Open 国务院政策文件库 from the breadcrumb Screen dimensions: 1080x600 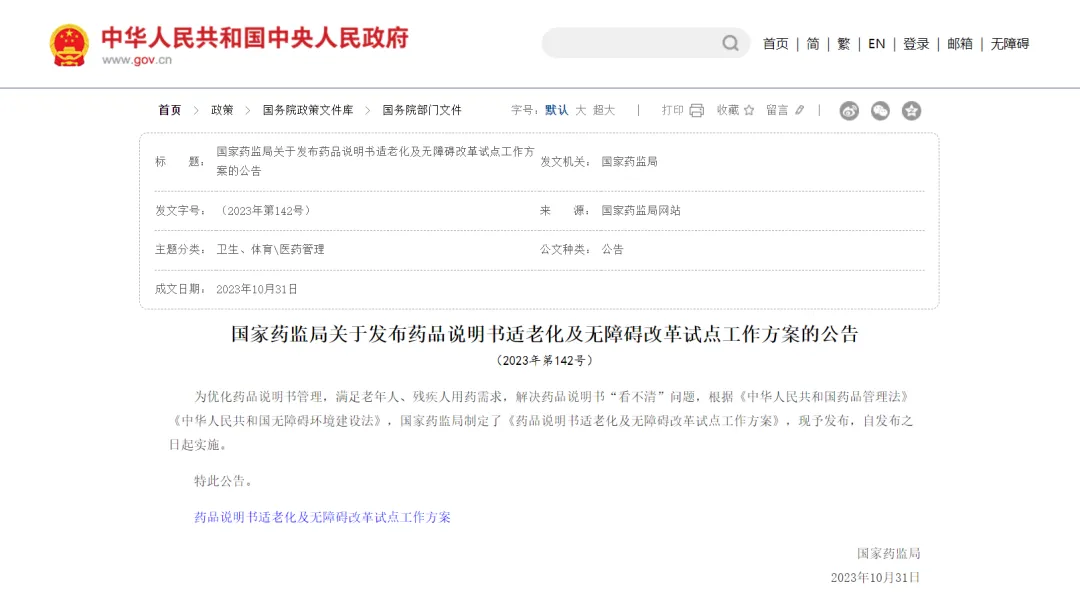tap(306, 110)
